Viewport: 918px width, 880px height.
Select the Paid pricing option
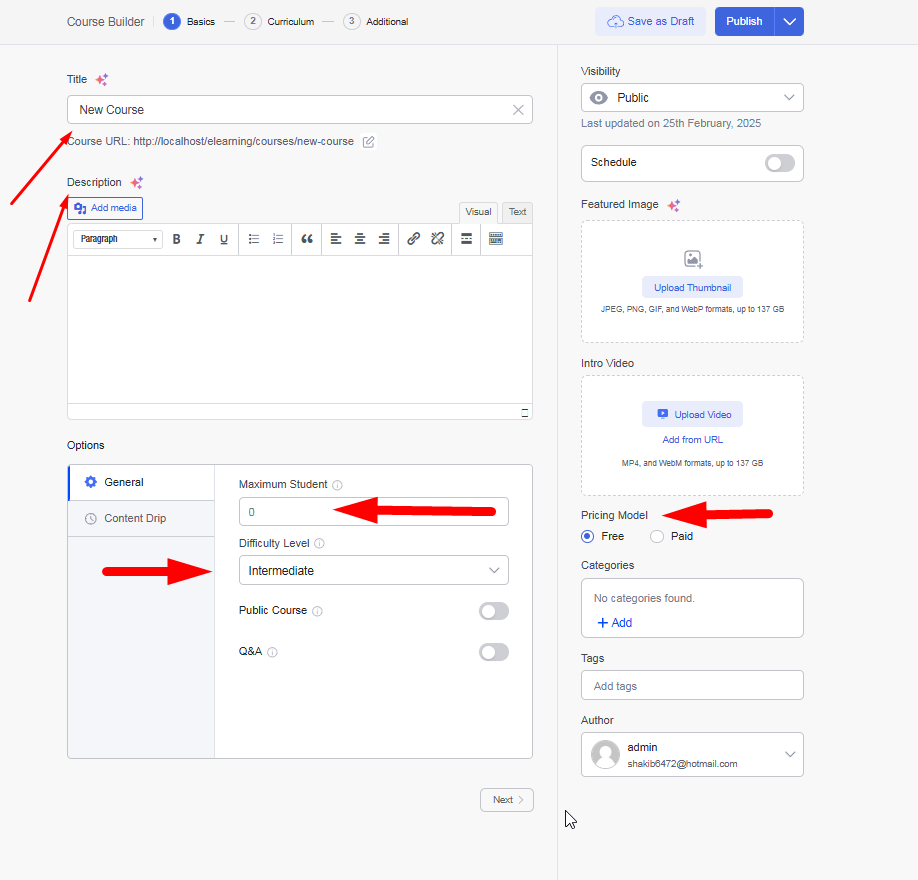657,537
